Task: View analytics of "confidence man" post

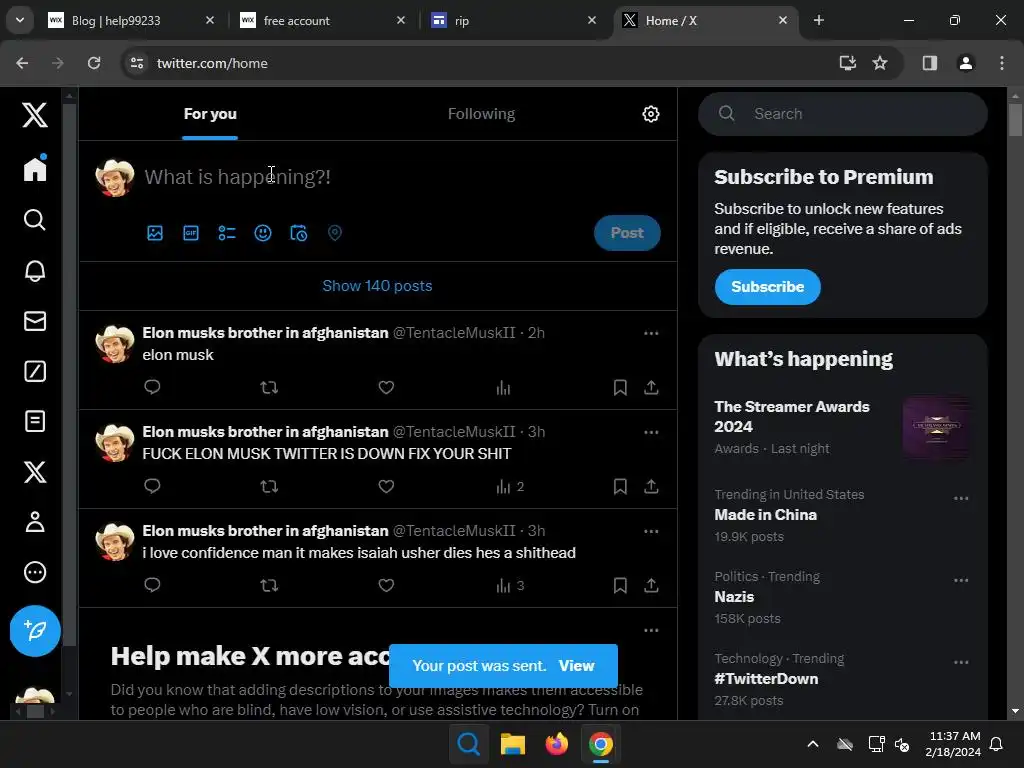Action: pos(510,585)
